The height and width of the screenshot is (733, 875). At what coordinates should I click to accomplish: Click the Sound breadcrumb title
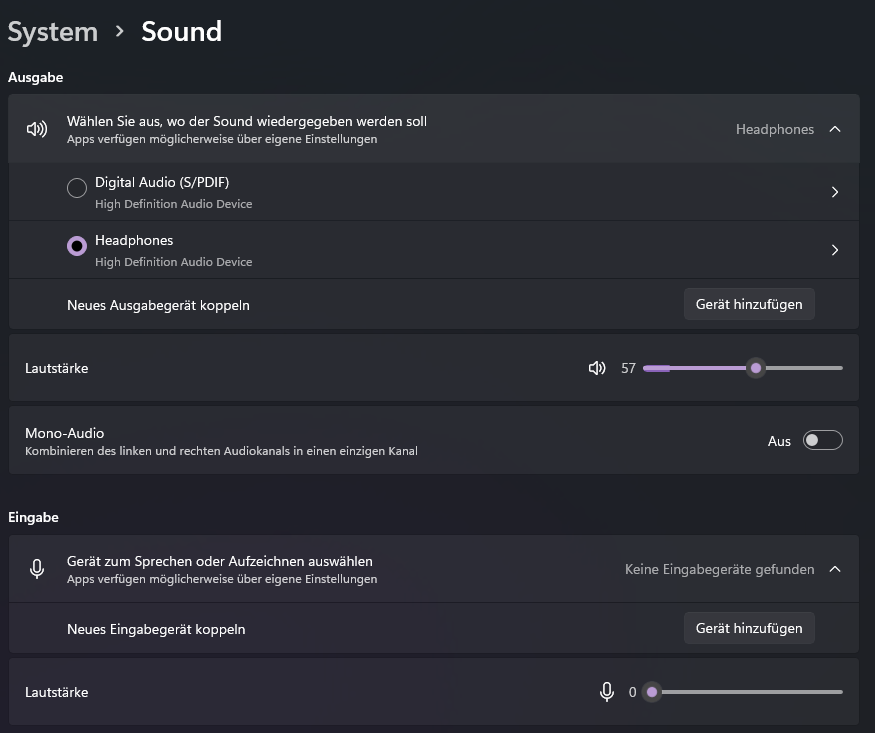[181, 31]
